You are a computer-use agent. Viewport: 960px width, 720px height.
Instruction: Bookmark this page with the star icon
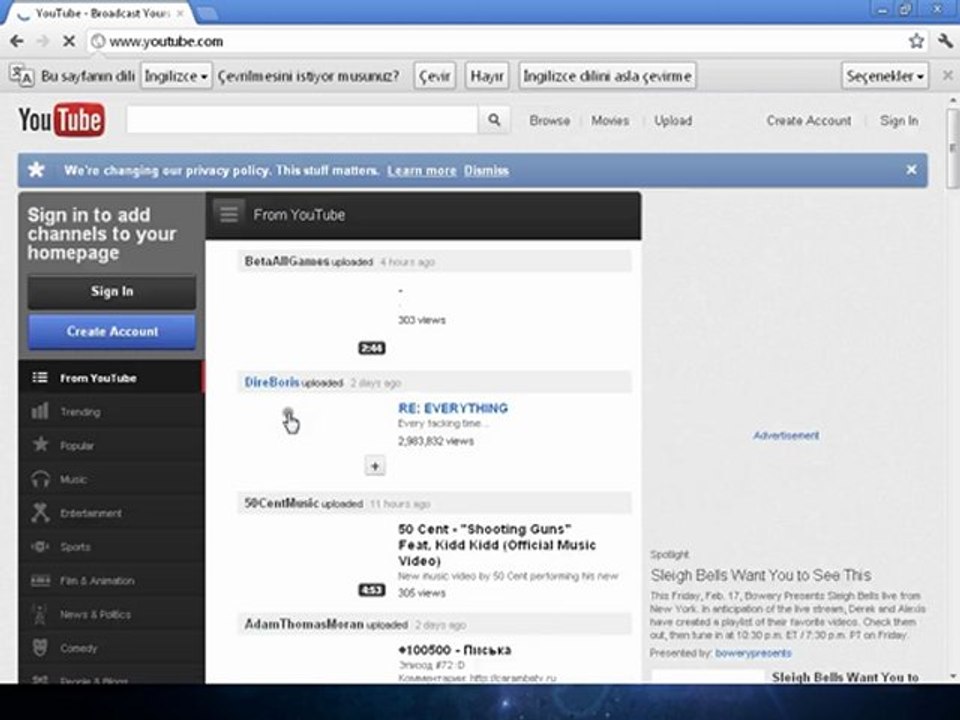click(x=916, y=41)
